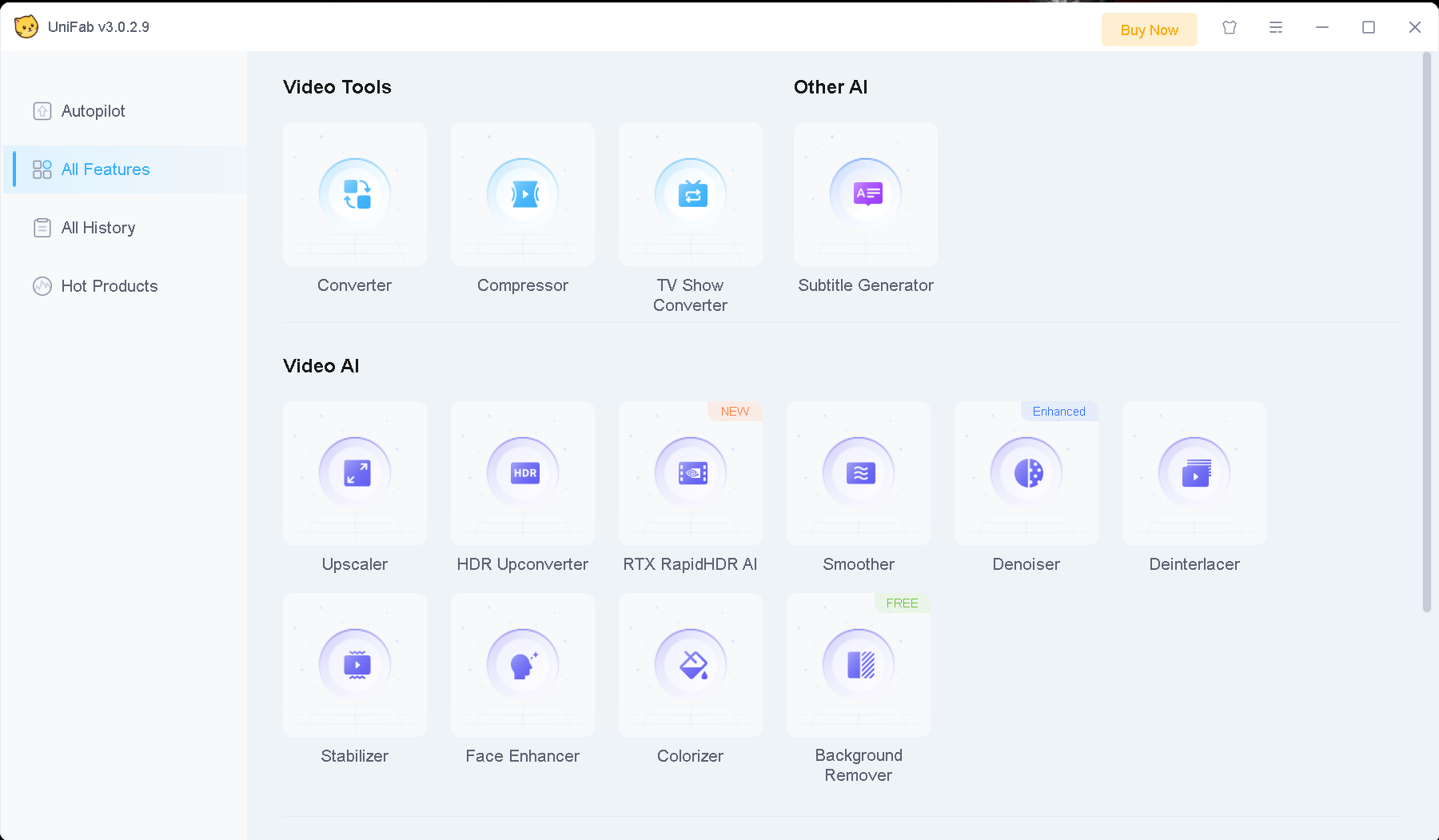Click the NEW badge on RTX RapidHDR
The height and width of the screenshot is (840, 1439).
(735, 412)
